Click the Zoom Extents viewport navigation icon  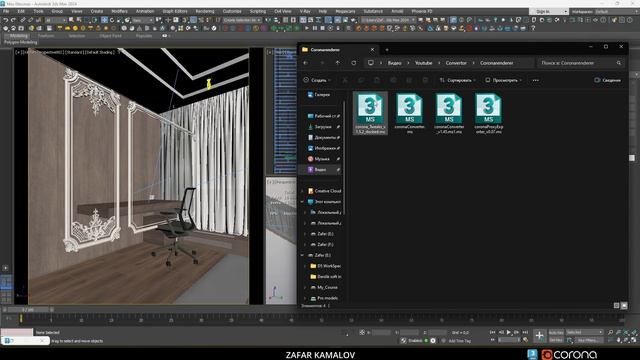point(626,333)
